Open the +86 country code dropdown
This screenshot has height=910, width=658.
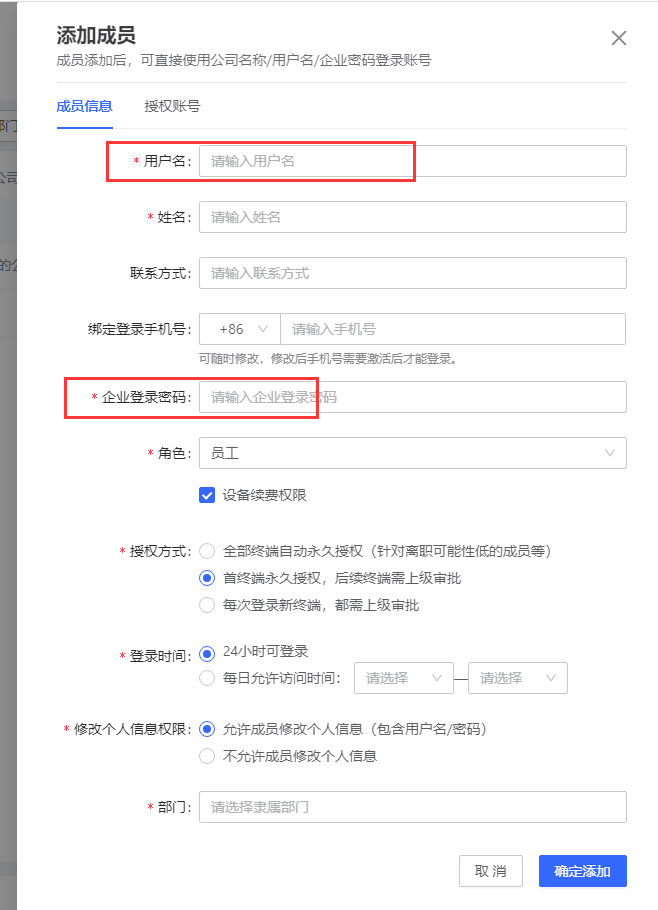point(240,329)
